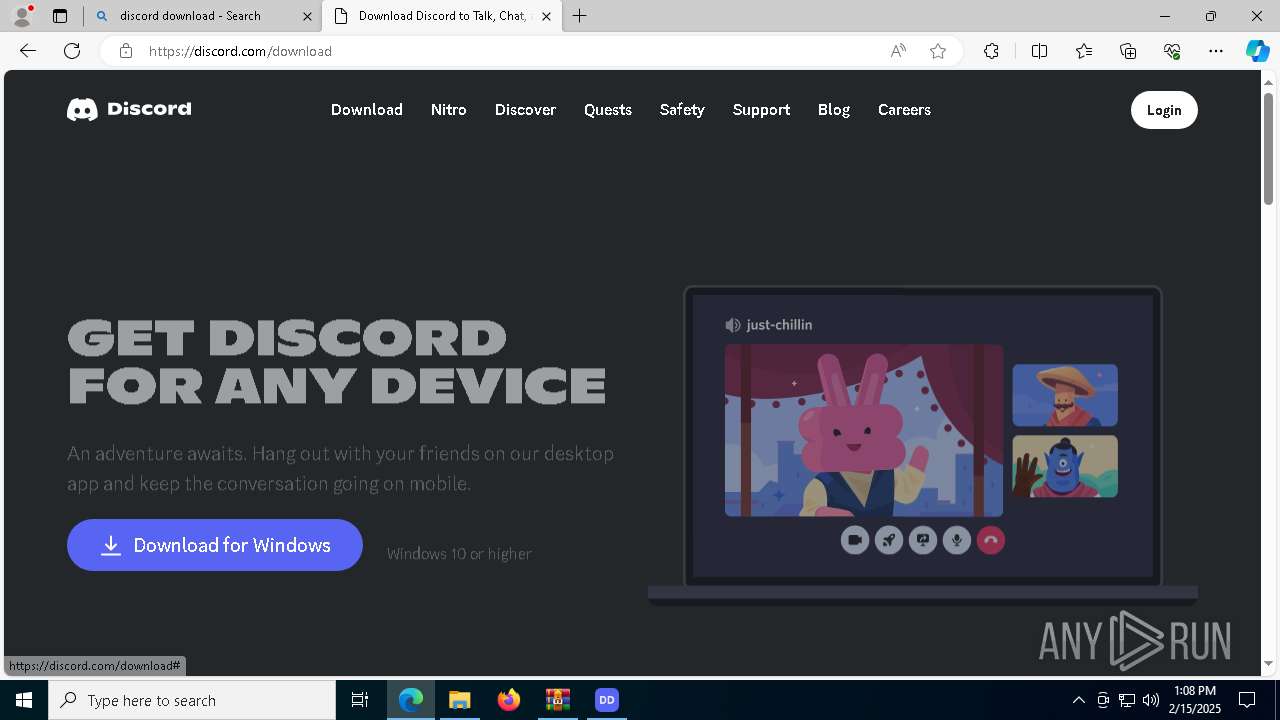1280x720 pixels.
Task: Open a new browser tab
Action: pos(580,16)
